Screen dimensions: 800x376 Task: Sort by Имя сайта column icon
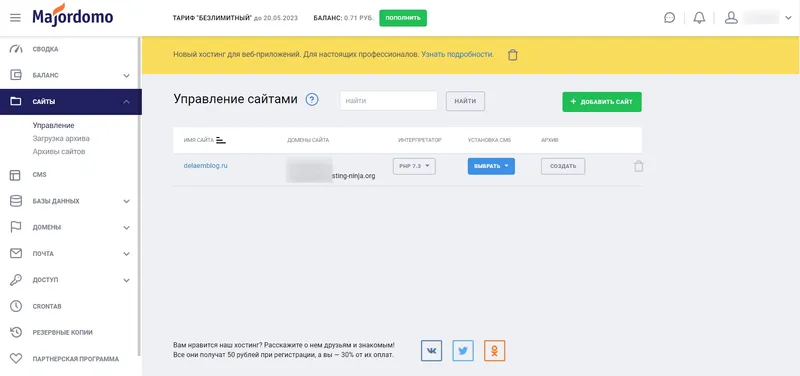click(x=221, y=140)
